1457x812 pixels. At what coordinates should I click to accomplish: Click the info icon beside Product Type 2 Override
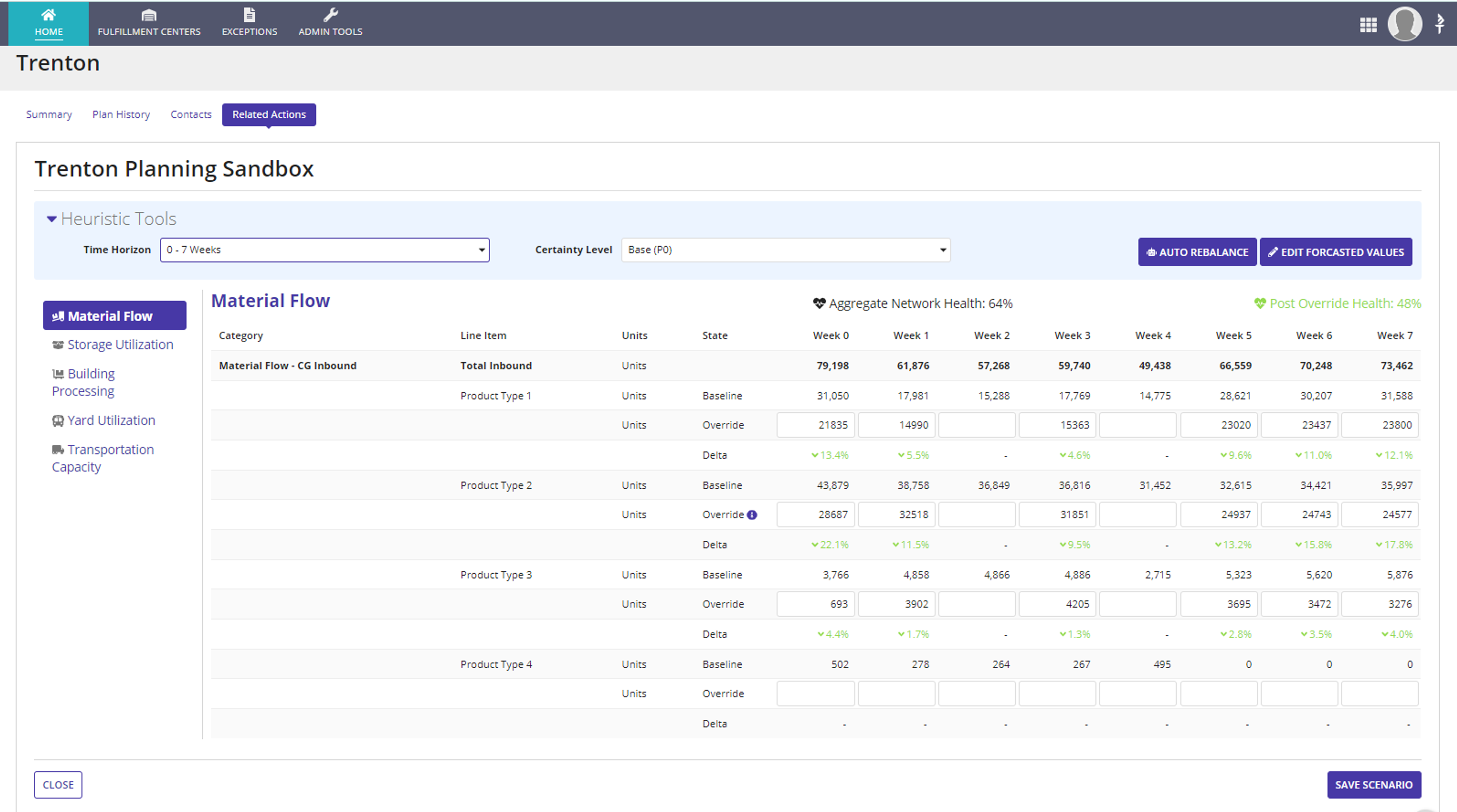[752, 515]
